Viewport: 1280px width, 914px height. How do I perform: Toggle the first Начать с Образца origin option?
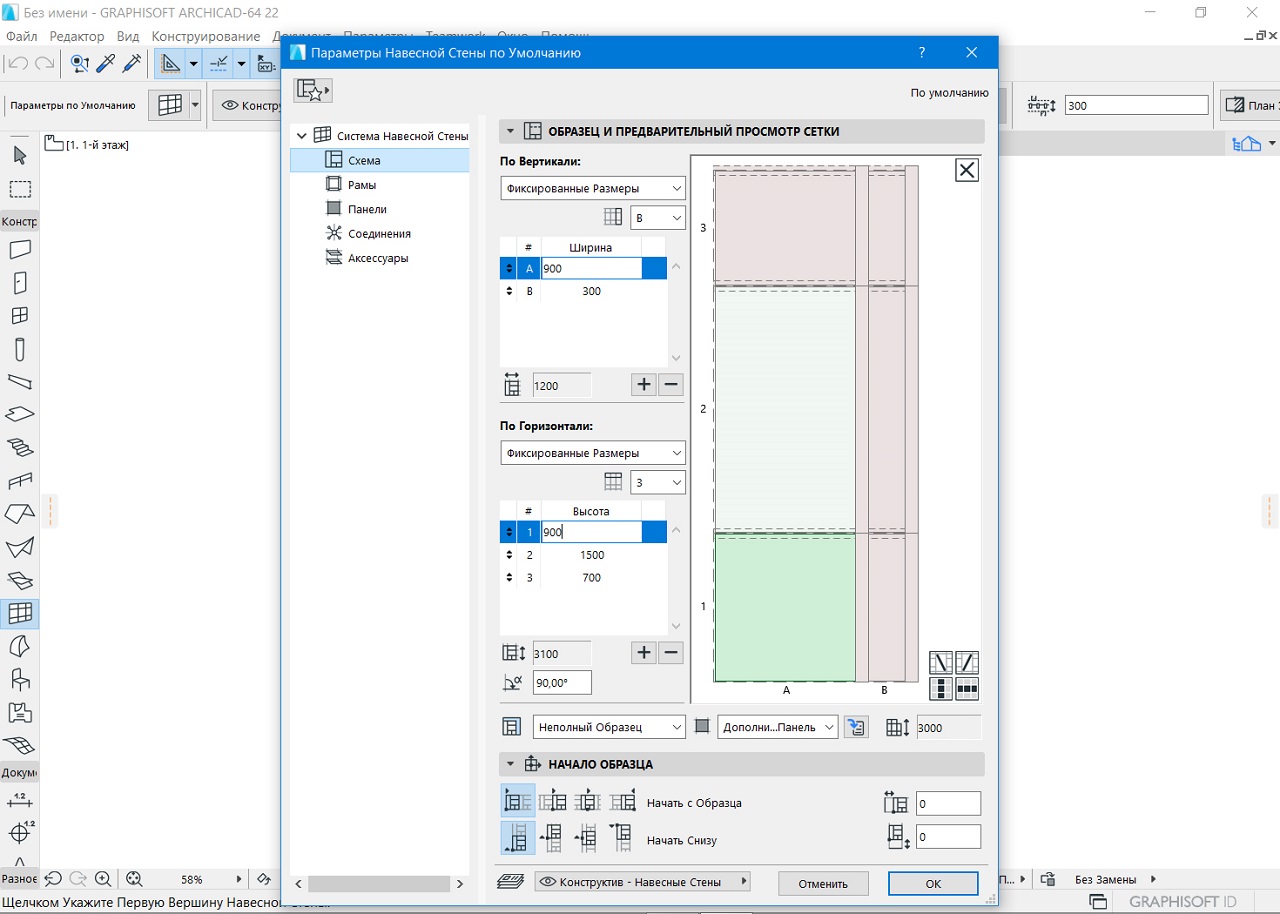tap(518, 802)
